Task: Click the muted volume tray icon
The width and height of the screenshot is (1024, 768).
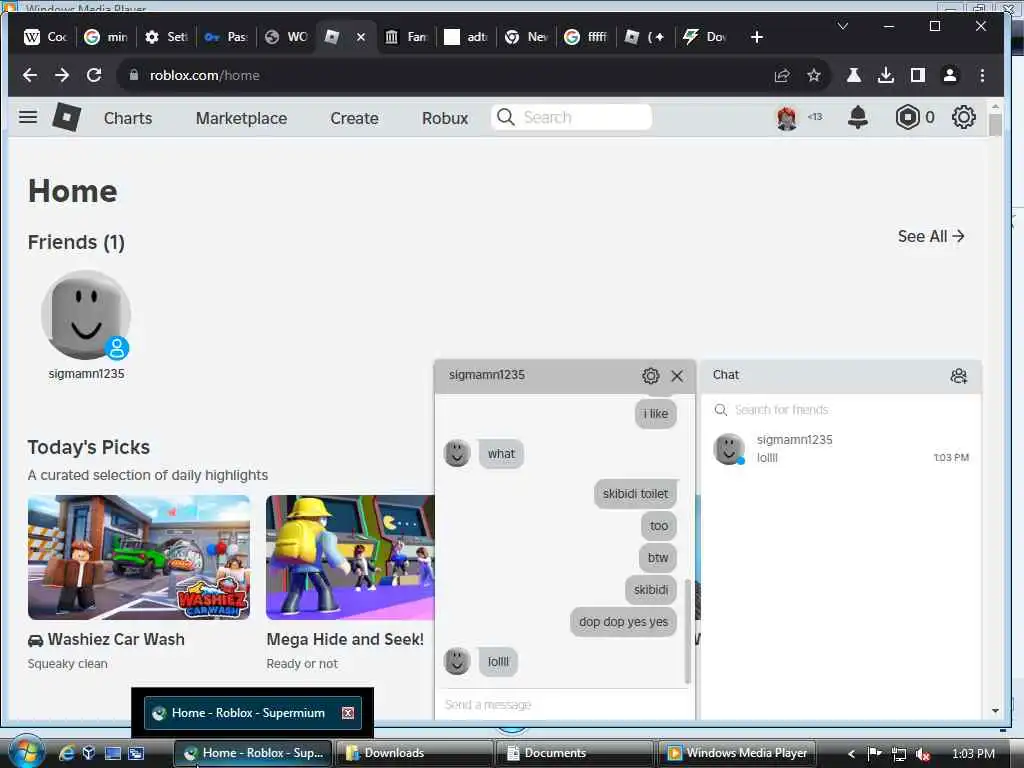Action: pyautogui.click(x=923, y=754)
